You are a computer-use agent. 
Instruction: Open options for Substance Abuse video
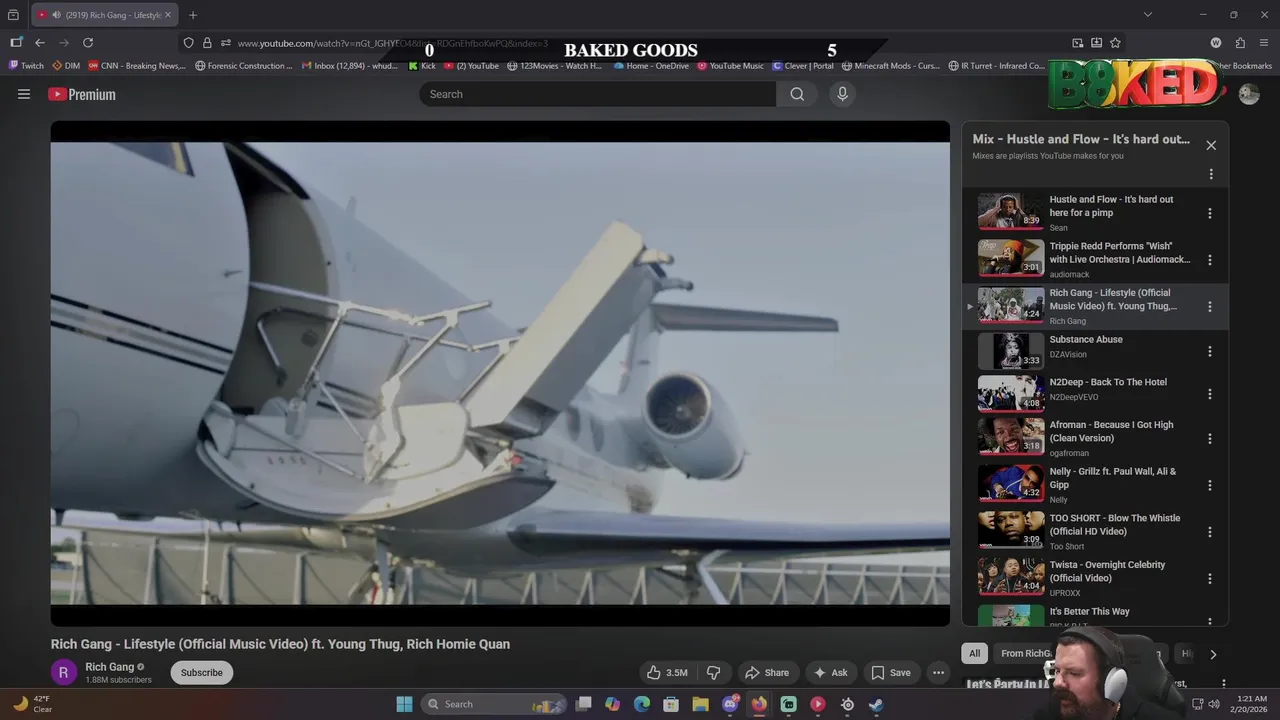1210,352
